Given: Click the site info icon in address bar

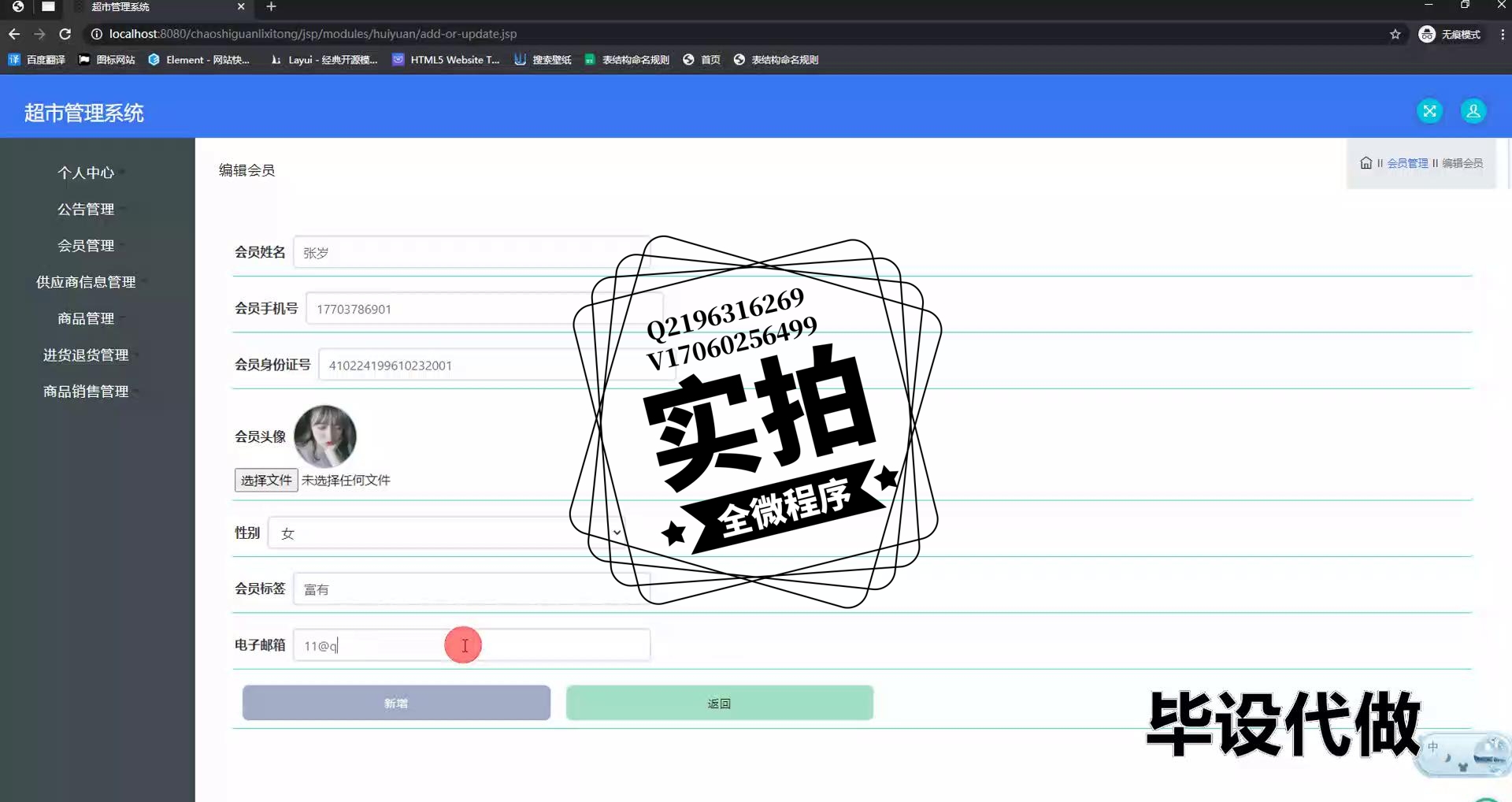Looking at the screenshot, I should point(96,34).
